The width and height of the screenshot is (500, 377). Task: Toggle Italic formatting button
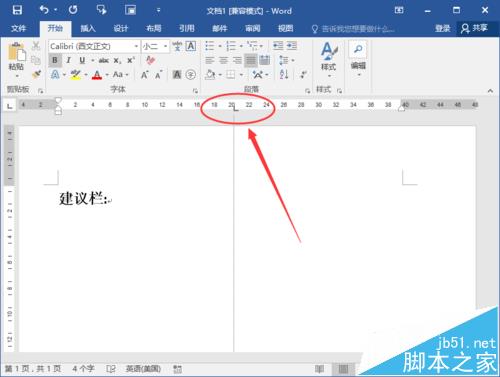tap(68, 60)
